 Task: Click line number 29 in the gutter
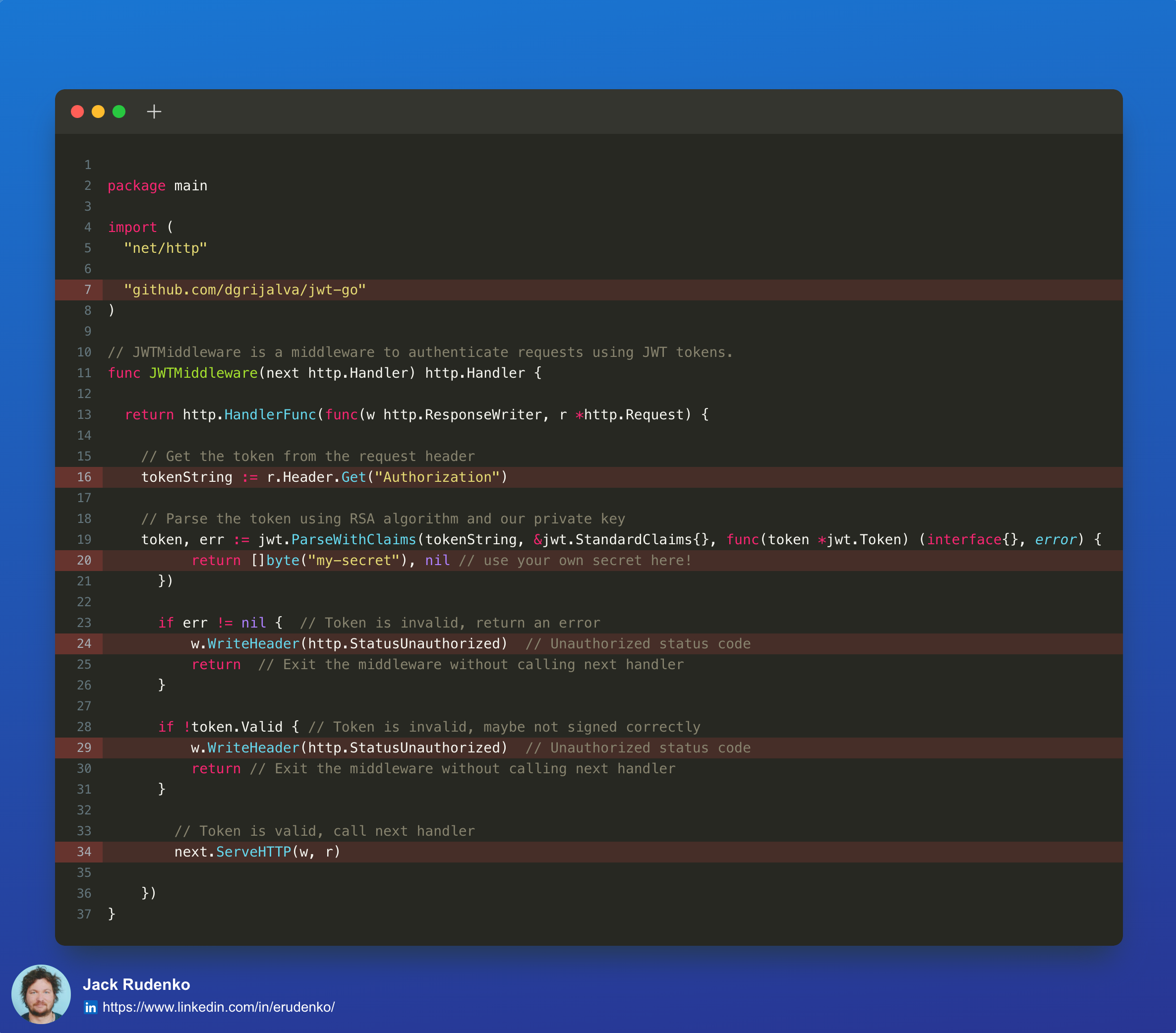(x=84, y=747)
